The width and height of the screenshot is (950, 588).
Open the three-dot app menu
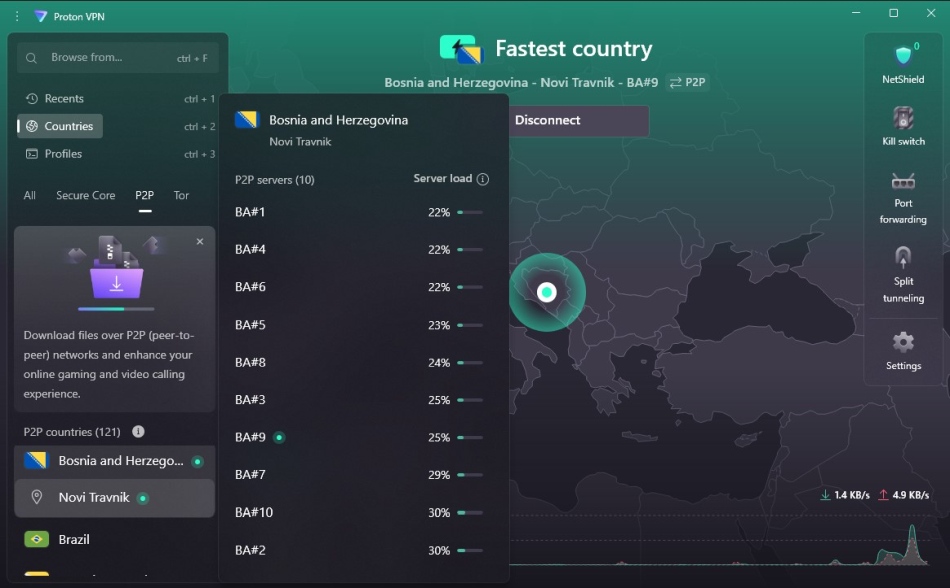click(17, 16)
